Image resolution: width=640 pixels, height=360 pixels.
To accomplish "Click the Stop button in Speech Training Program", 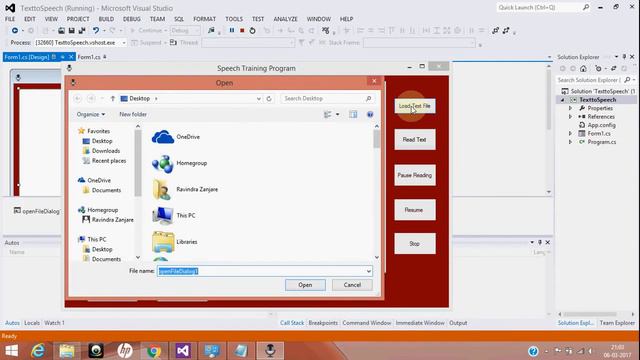I will 415,244.
